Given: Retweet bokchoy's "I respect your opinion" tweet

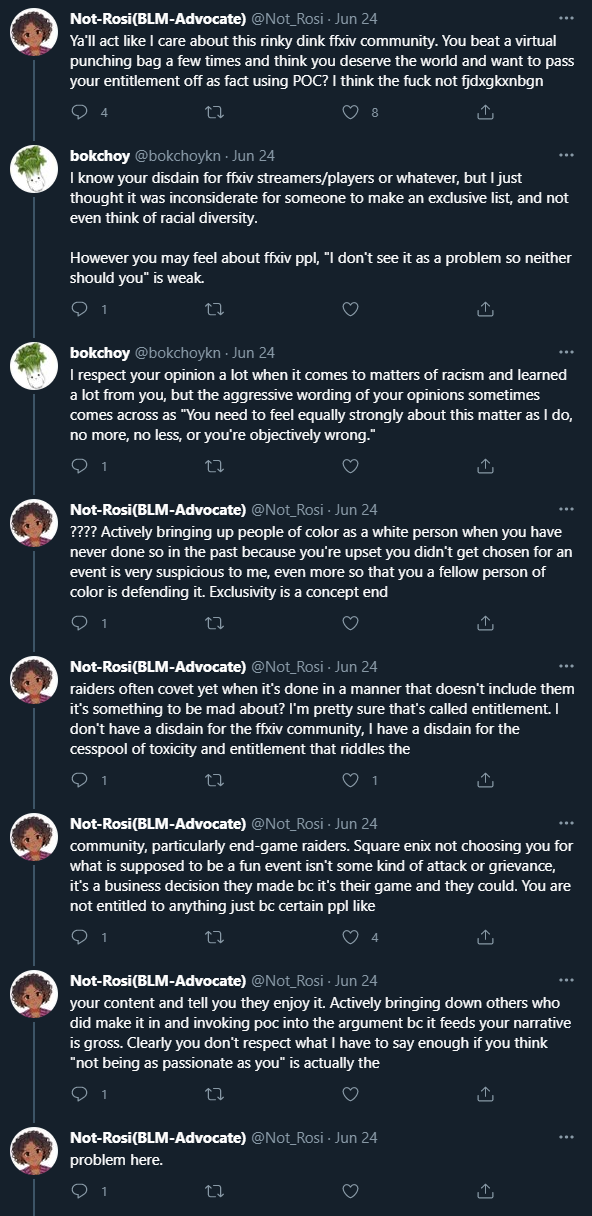Looking at the screenshot, I should pyautogui.click(x=214, y=466).
